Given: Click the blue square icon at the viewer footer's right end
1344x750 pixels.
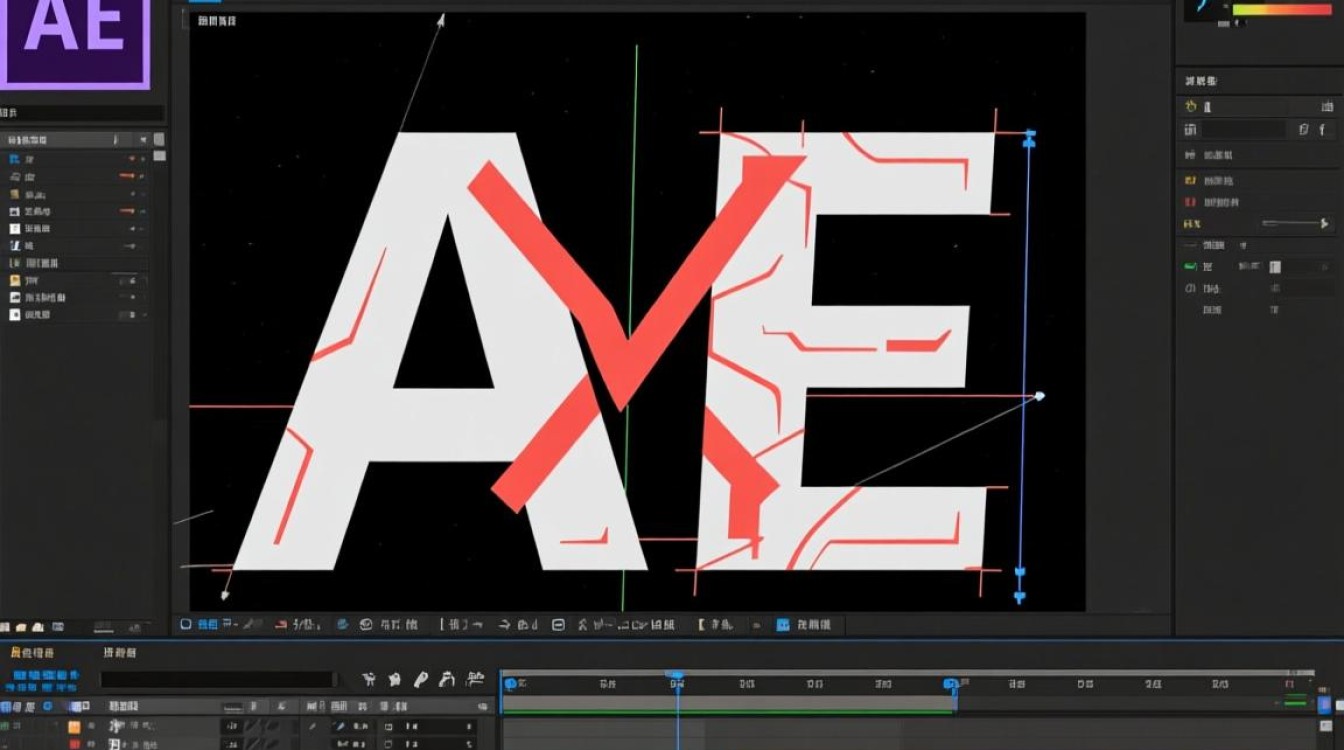Looking at the screenshot, I should 783,624.
